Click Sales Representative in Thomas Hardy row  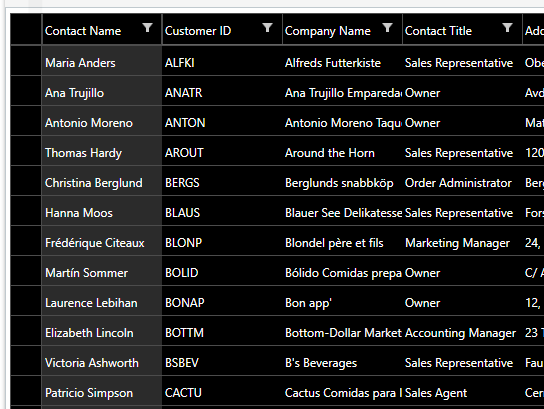pos(462,151)
